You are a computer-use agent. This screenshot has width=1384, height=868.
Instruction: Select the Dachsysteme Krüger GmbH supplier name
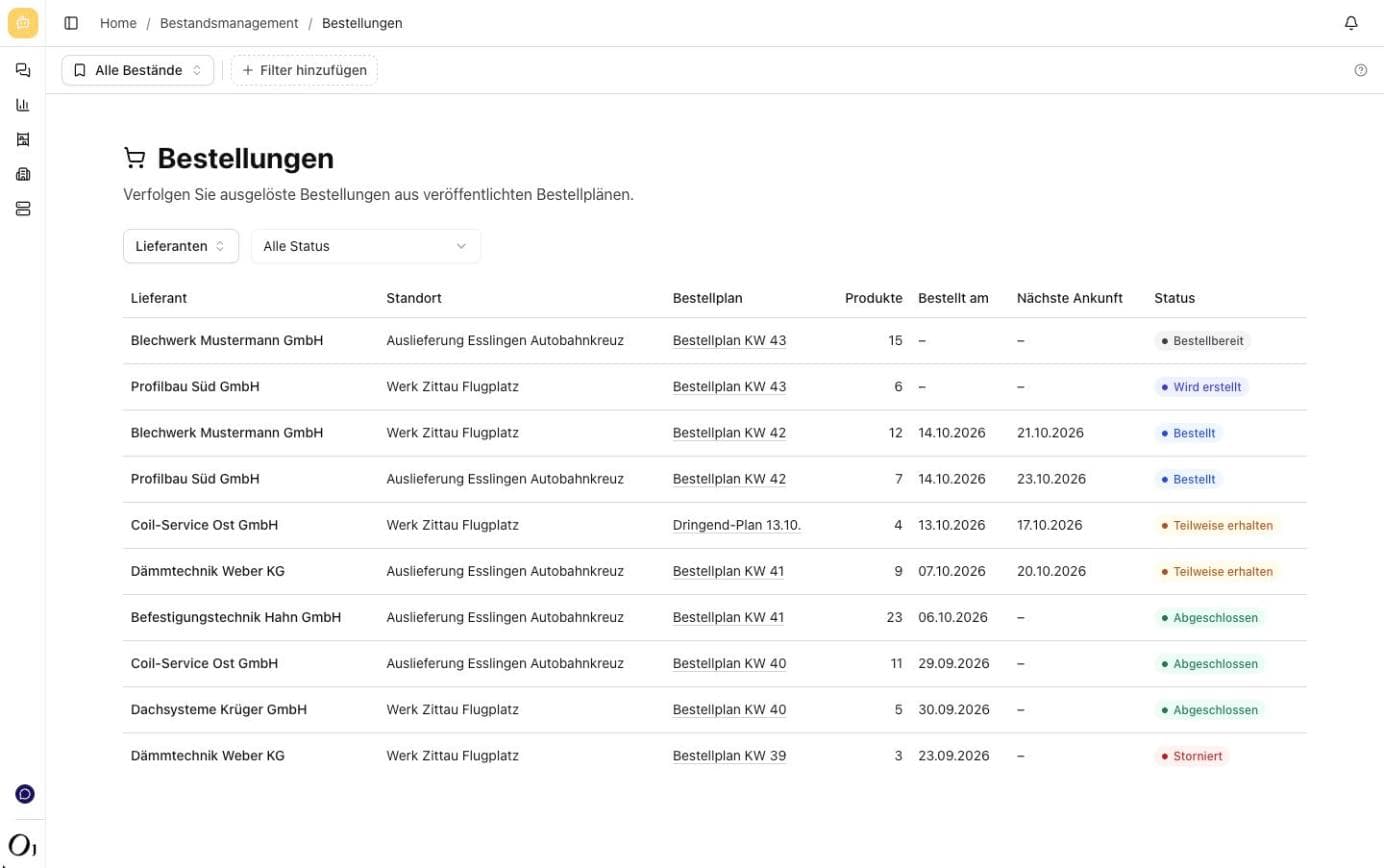(x=219, y=710)
